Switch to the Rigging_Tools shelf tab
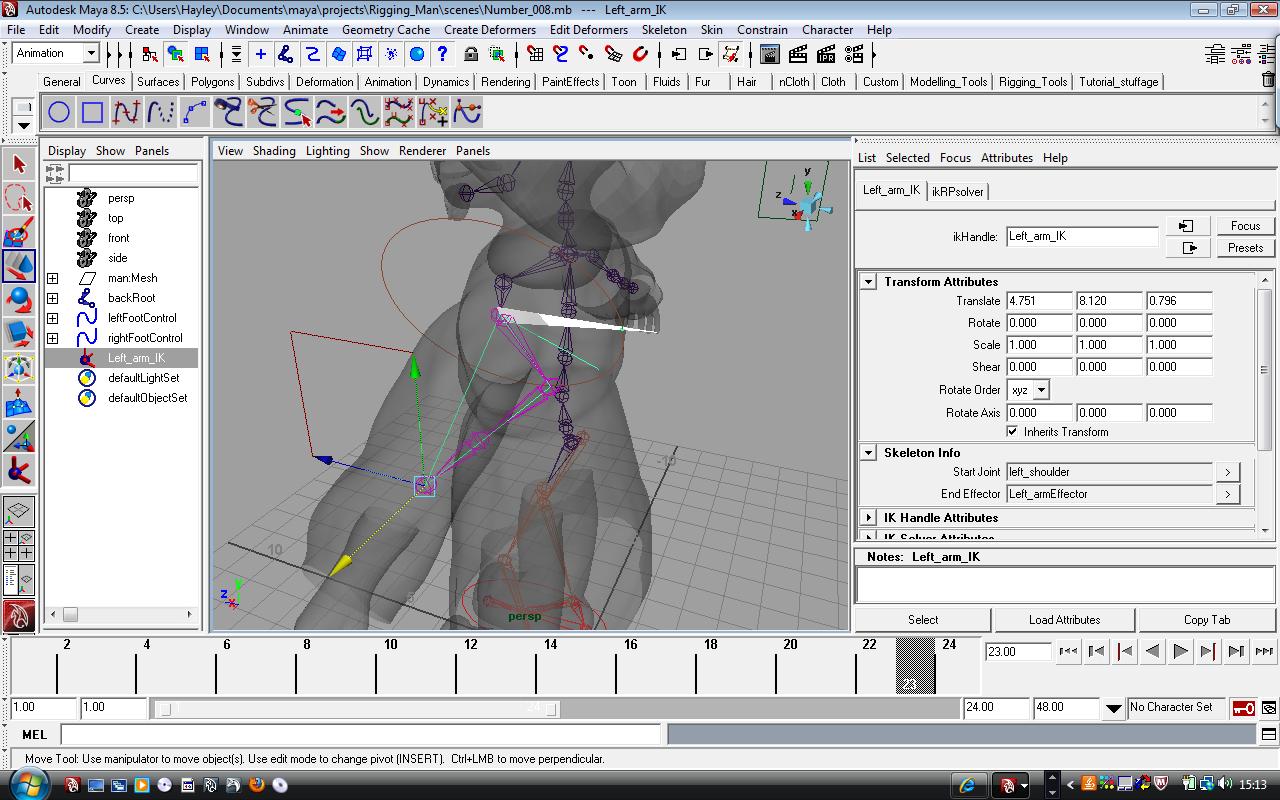This screenshot has height=800, width=1280. [1033, 82]
